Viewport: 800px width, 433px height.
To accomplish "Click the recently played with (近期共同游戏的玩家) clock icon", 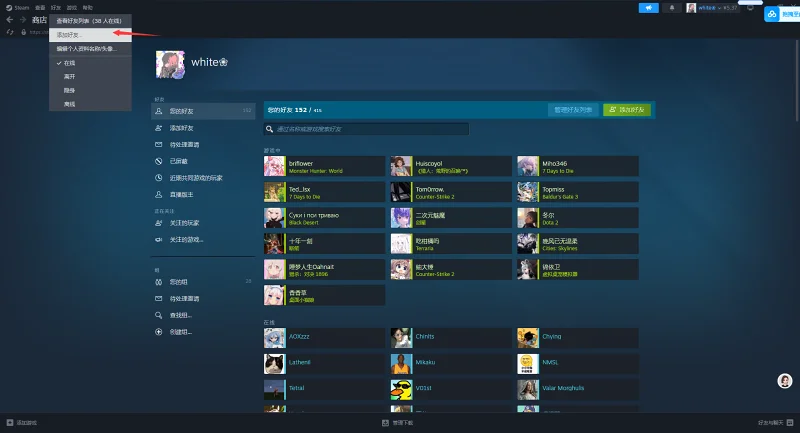I will 158,177.
